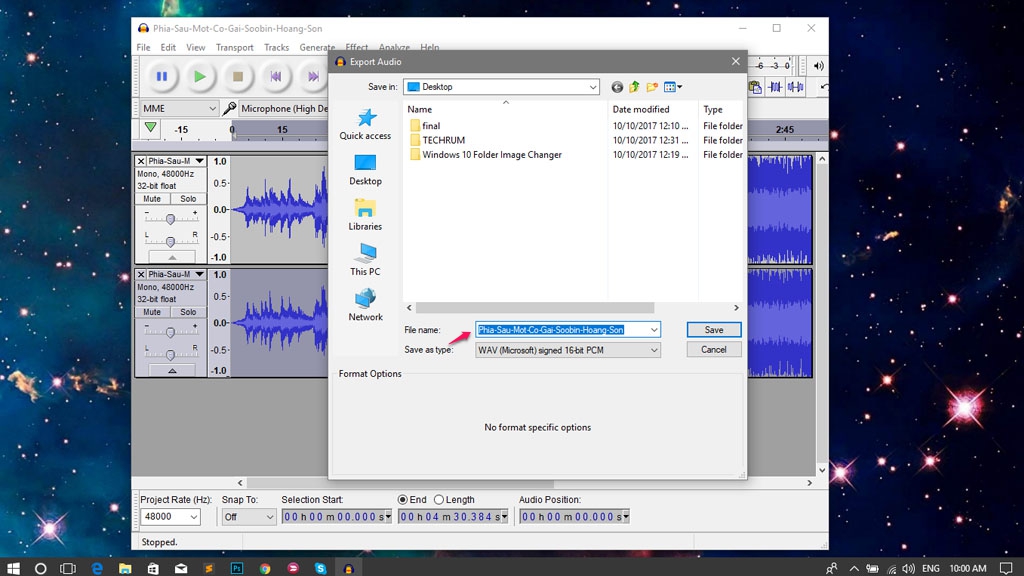Sort files by the Type column header
The image size is (1024, 576).
(721, 109)
